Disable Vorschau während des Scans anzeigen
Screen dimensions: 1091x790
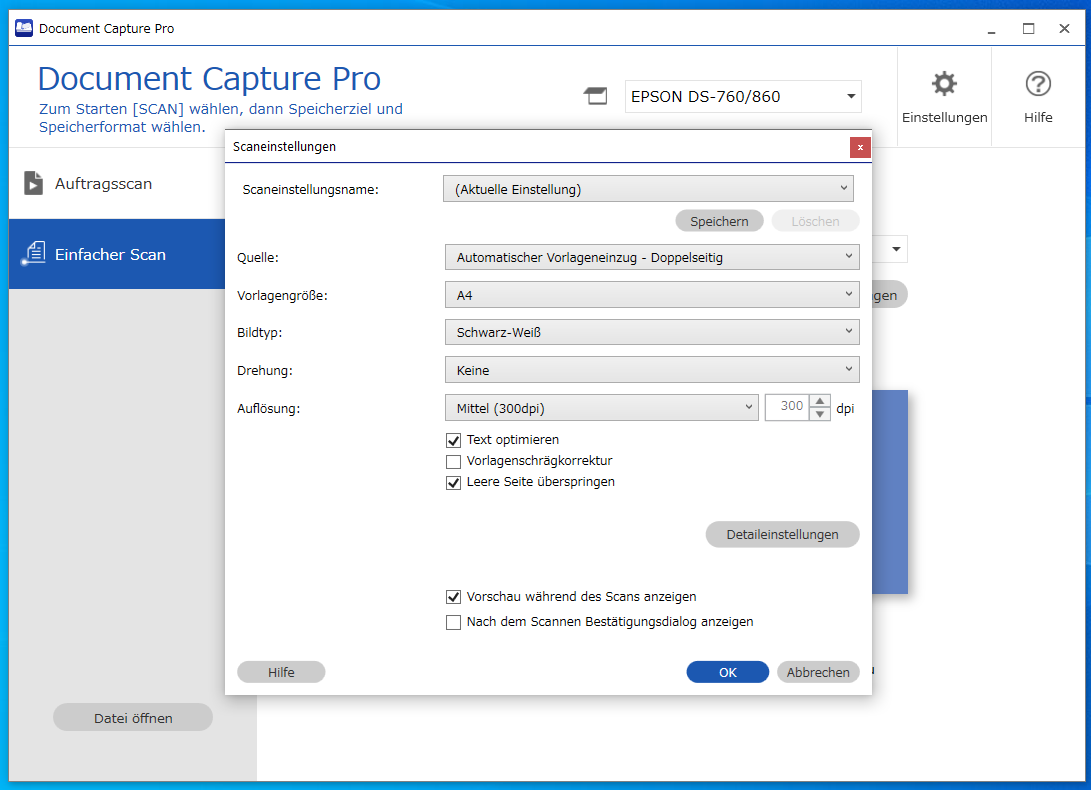[x=454, y=597]
